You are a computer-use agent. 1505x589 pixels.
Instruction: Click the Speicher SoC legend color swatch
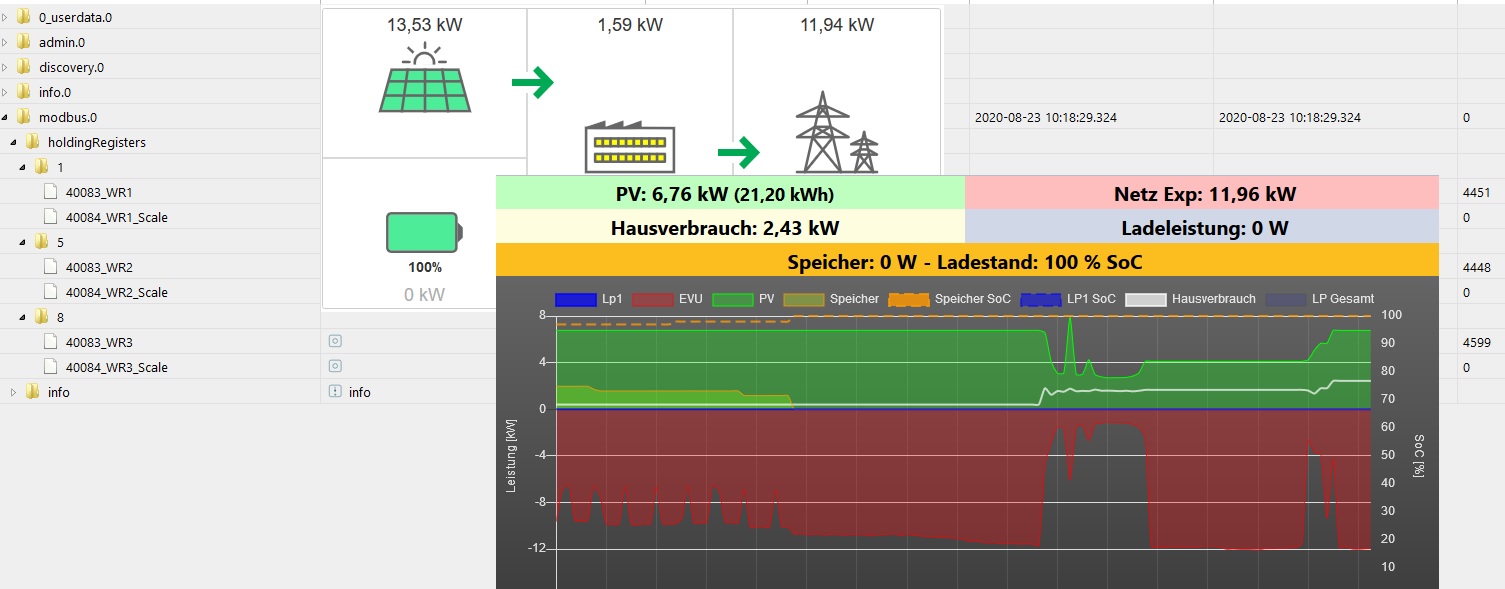pyautogui.click(x=908, y=299)
